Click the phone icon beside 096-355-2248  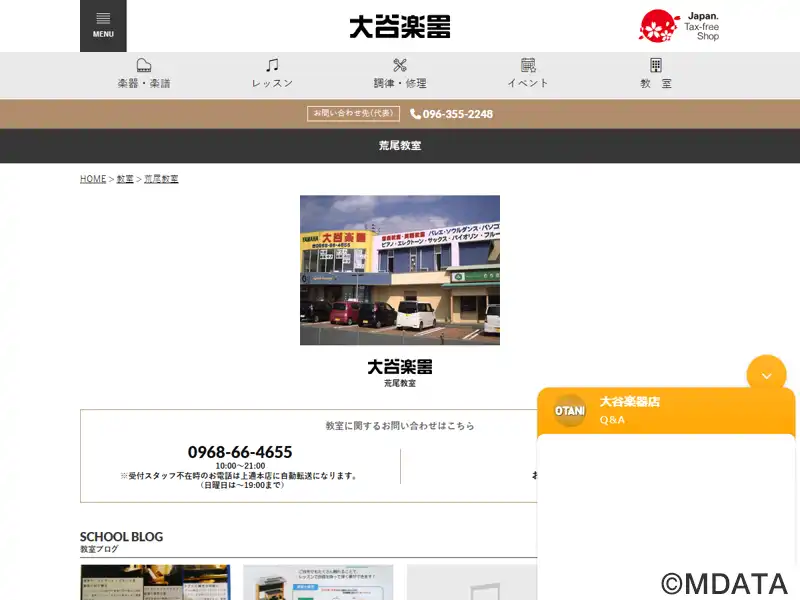415,114
